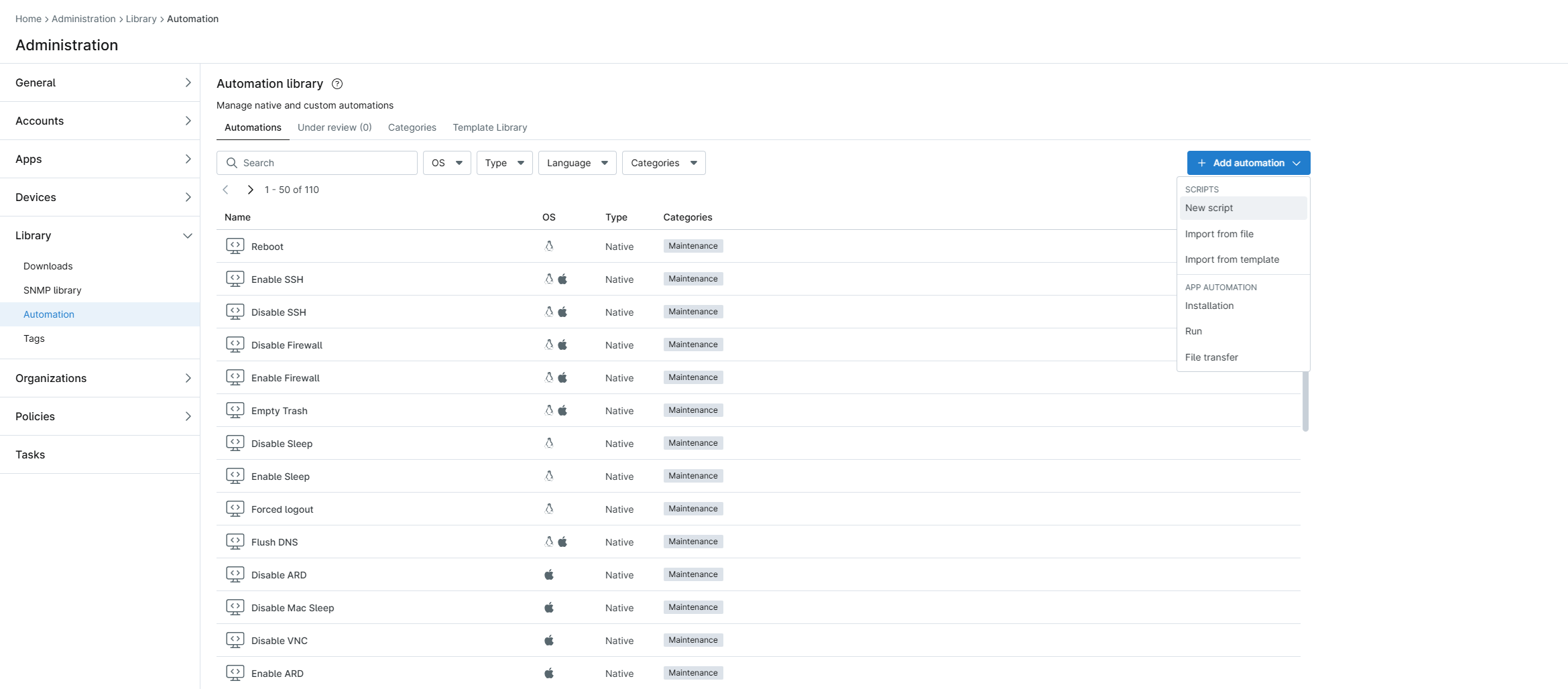
Task: Choose File transfer menu option
Action: pos(1244,357)
